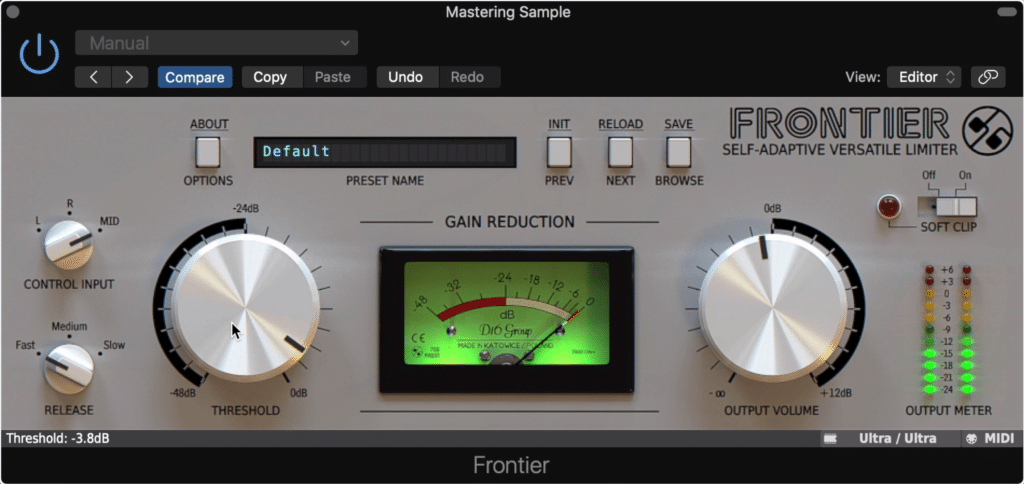Click the Compare button
Image resolution: width=1024 pixels, height=484 pixels.
(x=195, y=77)
